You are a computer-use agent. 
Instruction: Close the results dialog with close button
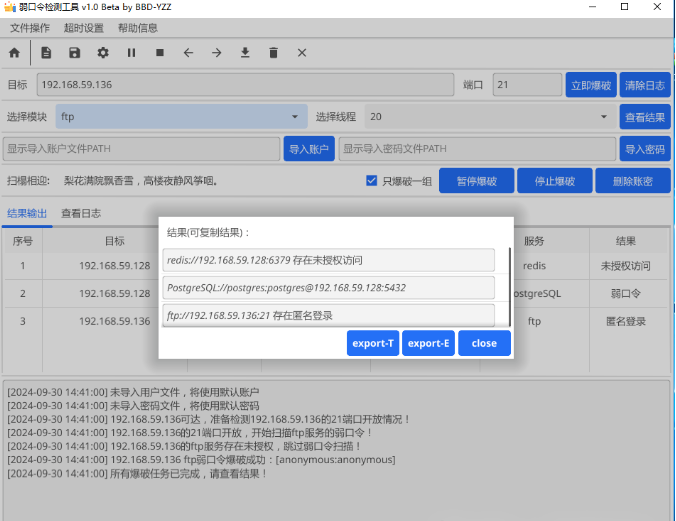point(484,343)
